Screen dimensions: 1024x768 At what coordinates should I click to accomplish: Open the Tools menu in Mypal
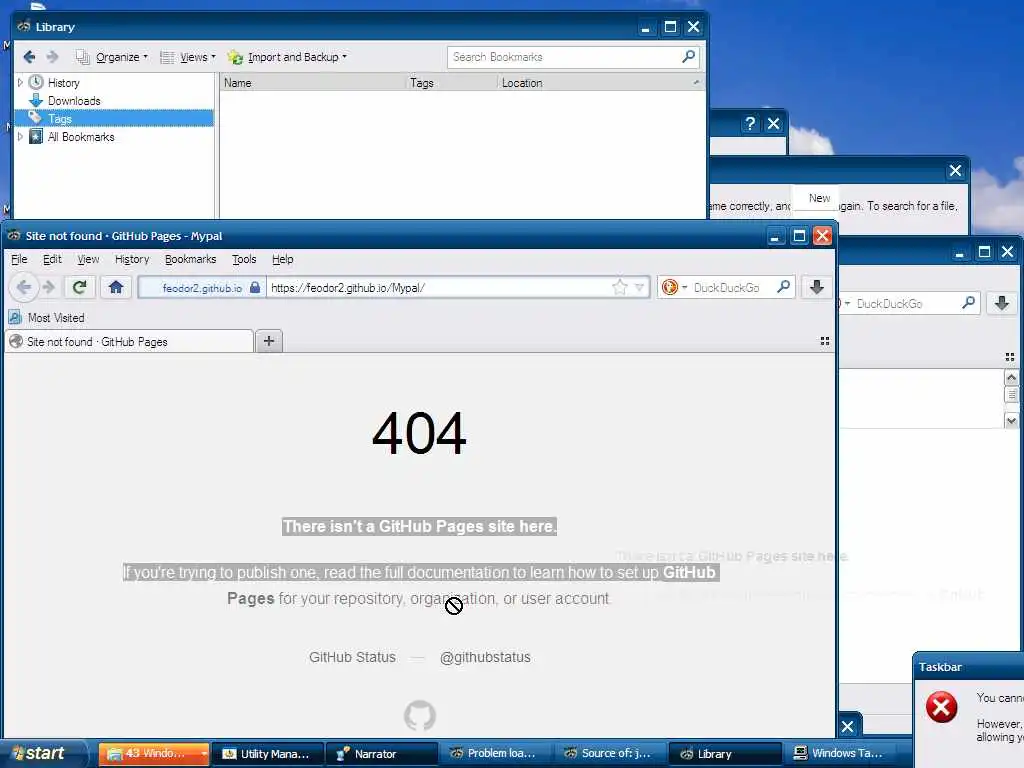(x=244, y=259)
